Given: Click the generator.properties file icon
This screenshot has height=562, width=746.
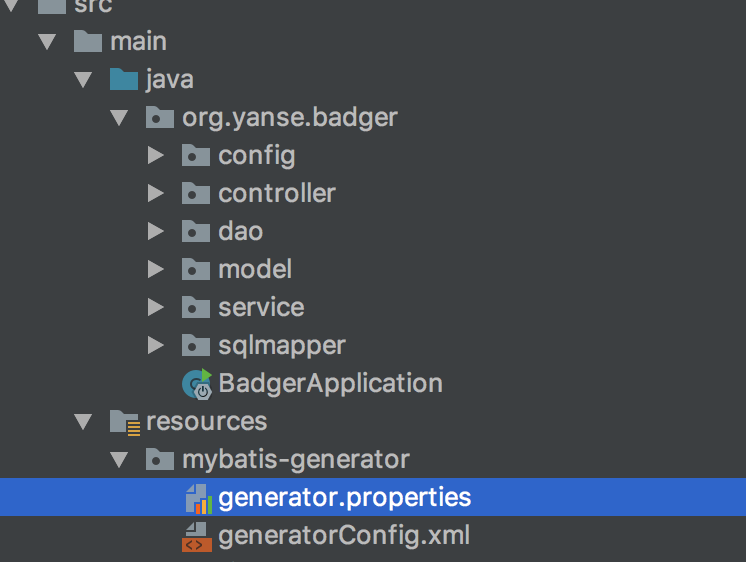Looking at the screenshot, I should coord(196,497).
